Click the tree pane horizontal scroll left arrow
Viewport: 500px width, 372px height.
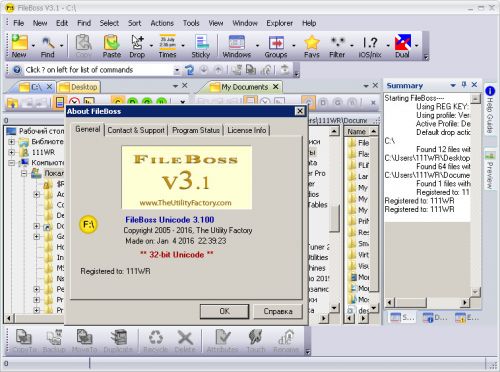[9, 318]
